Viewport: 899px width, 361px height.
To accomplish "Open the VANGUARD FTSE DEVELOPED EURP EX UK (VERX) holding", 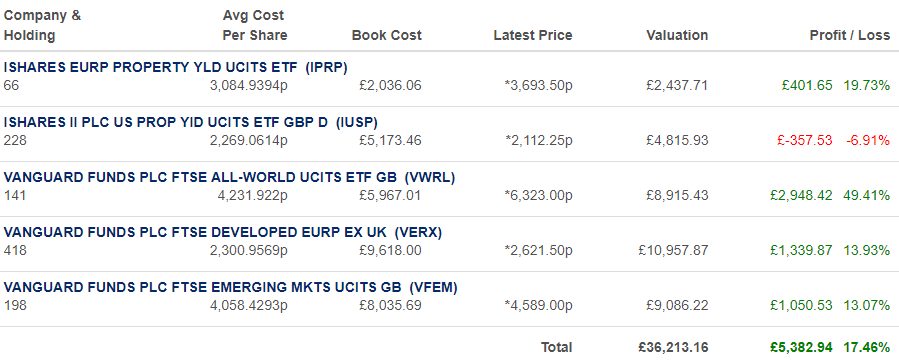I will (x=223, y=233).
